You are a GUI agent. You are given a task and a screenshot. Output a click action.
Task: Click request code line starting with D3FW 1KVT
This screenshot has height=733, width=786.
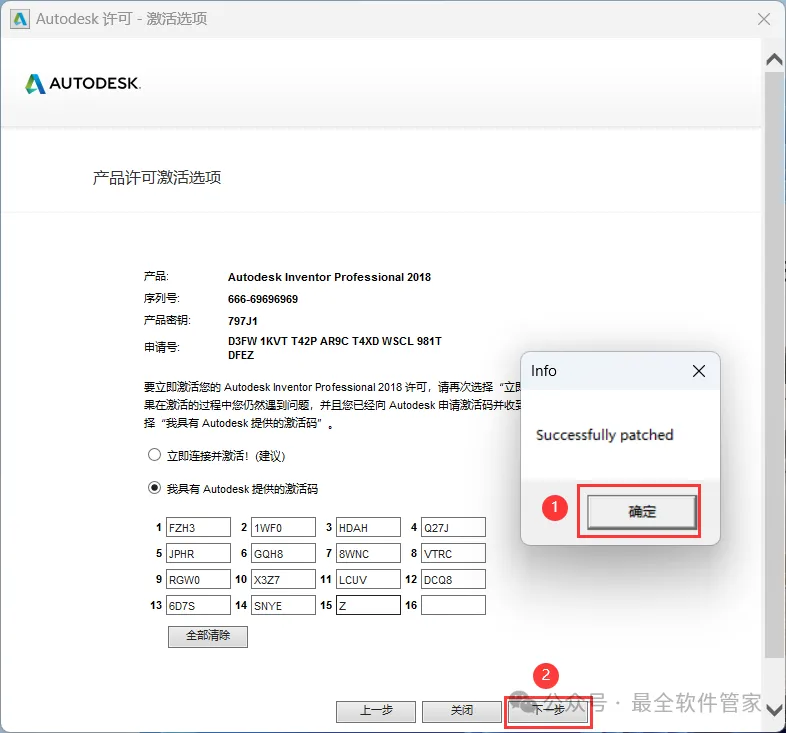tap(335, 341)
